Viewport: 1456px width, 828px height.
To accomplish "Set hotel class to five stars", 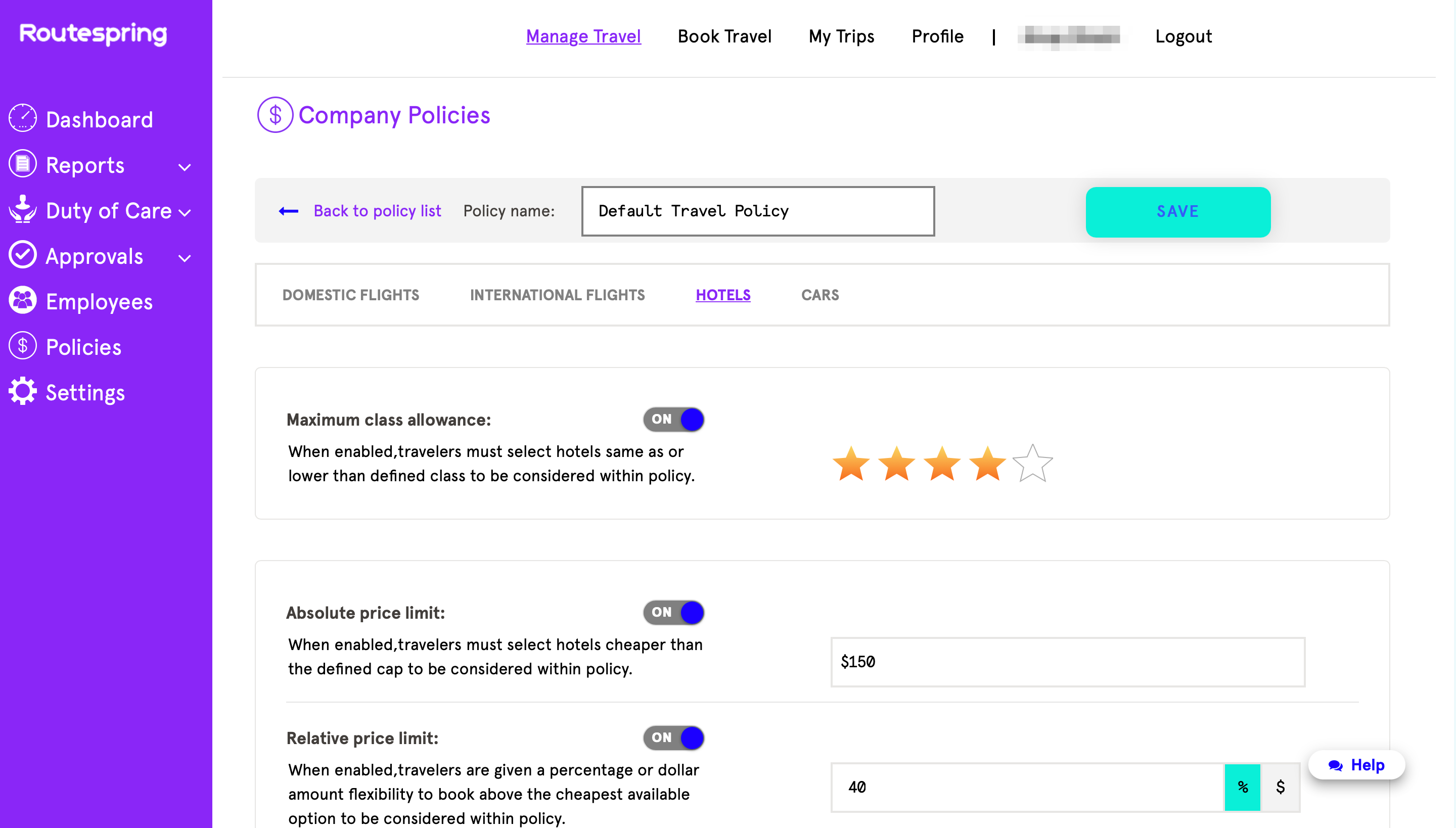I will click(1032, 464).
